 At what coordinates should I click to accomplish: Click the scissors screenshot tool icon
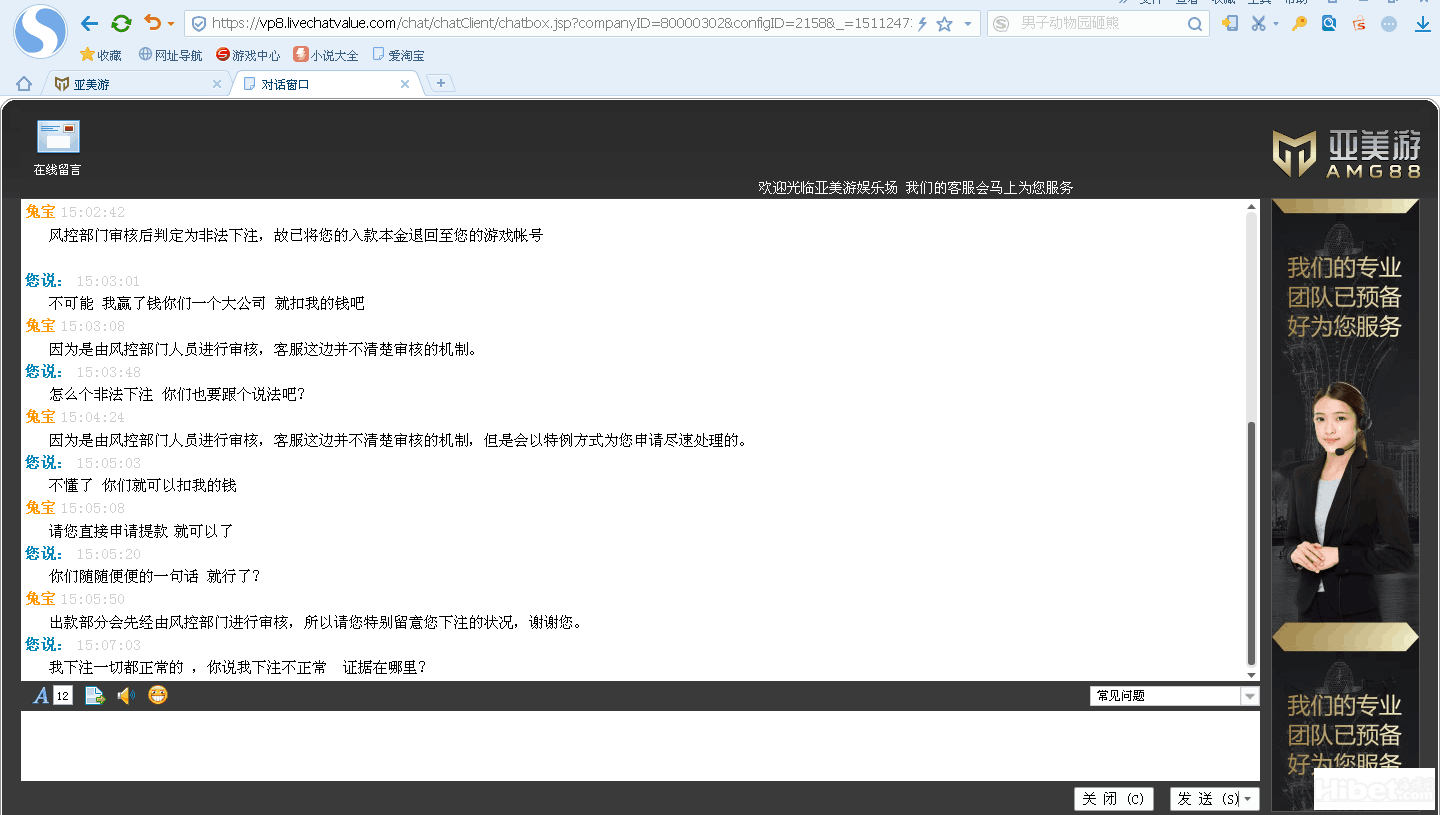tap(1259, 23)
